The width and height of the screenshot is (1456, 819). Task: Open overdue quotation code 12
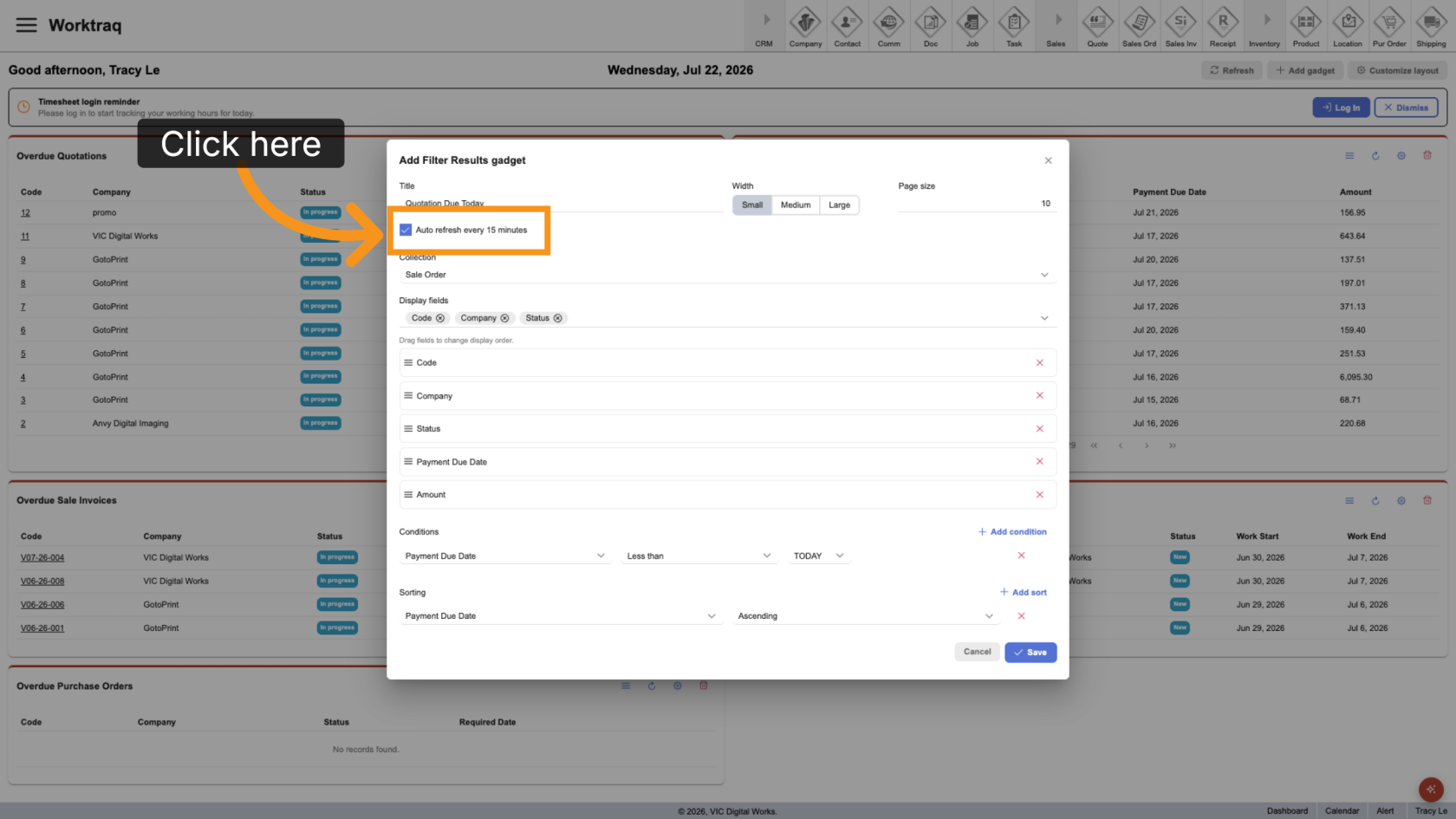[25, 212]
